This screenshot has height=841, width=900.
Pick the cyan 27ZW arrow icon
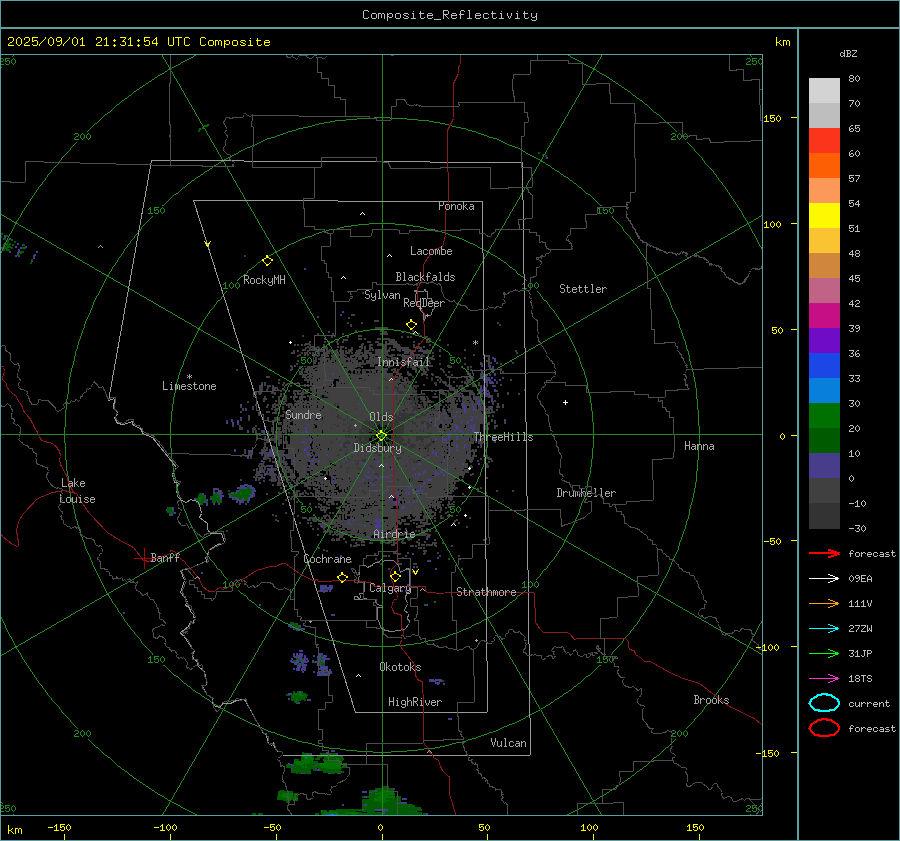pyautogui.click(x=824, y=629)
